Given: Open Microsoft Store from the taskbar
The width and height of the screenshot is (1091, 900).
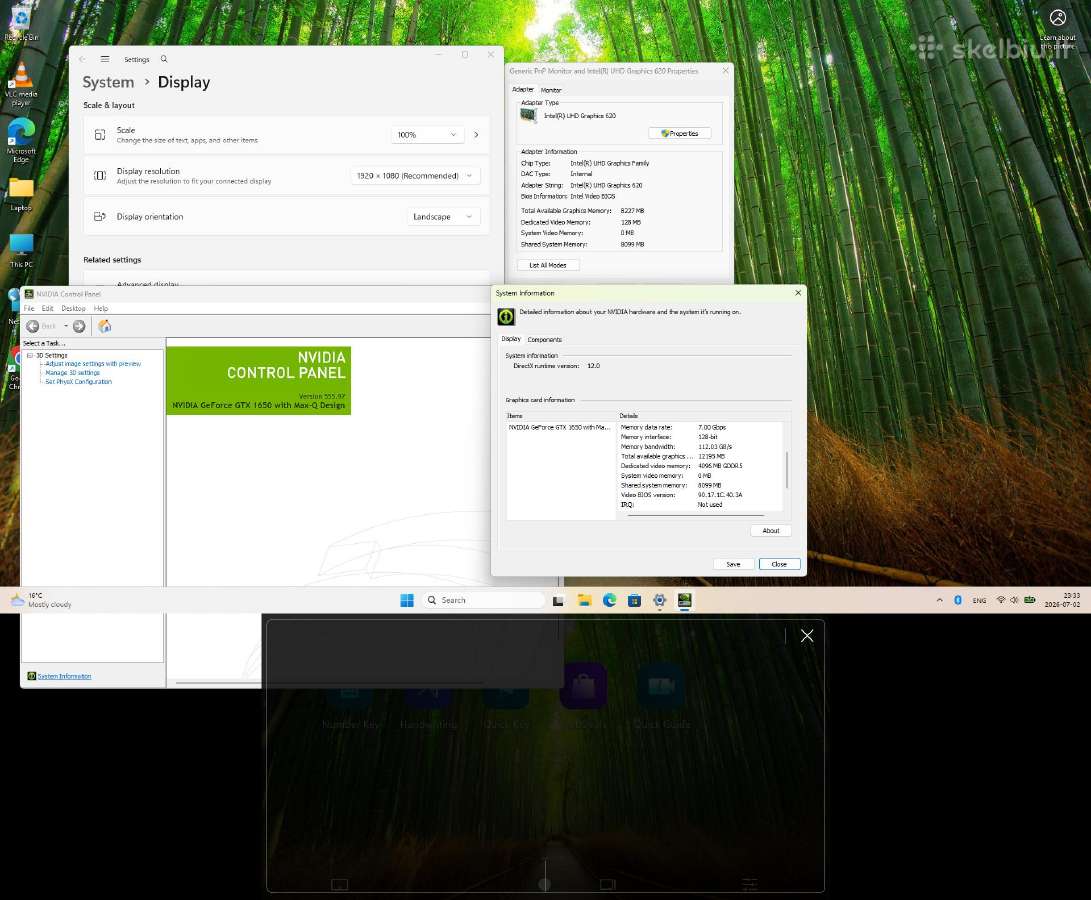Looking at the screenshot, I should [635, 600].
